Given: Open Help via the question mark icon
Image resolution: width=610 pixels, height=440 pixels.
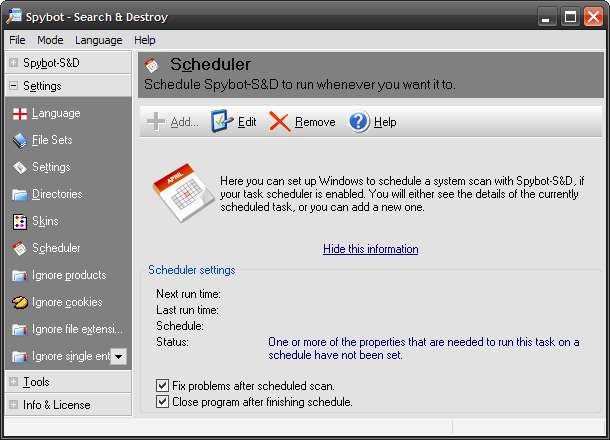Looking at the screenshot, I should coord(359,122).
